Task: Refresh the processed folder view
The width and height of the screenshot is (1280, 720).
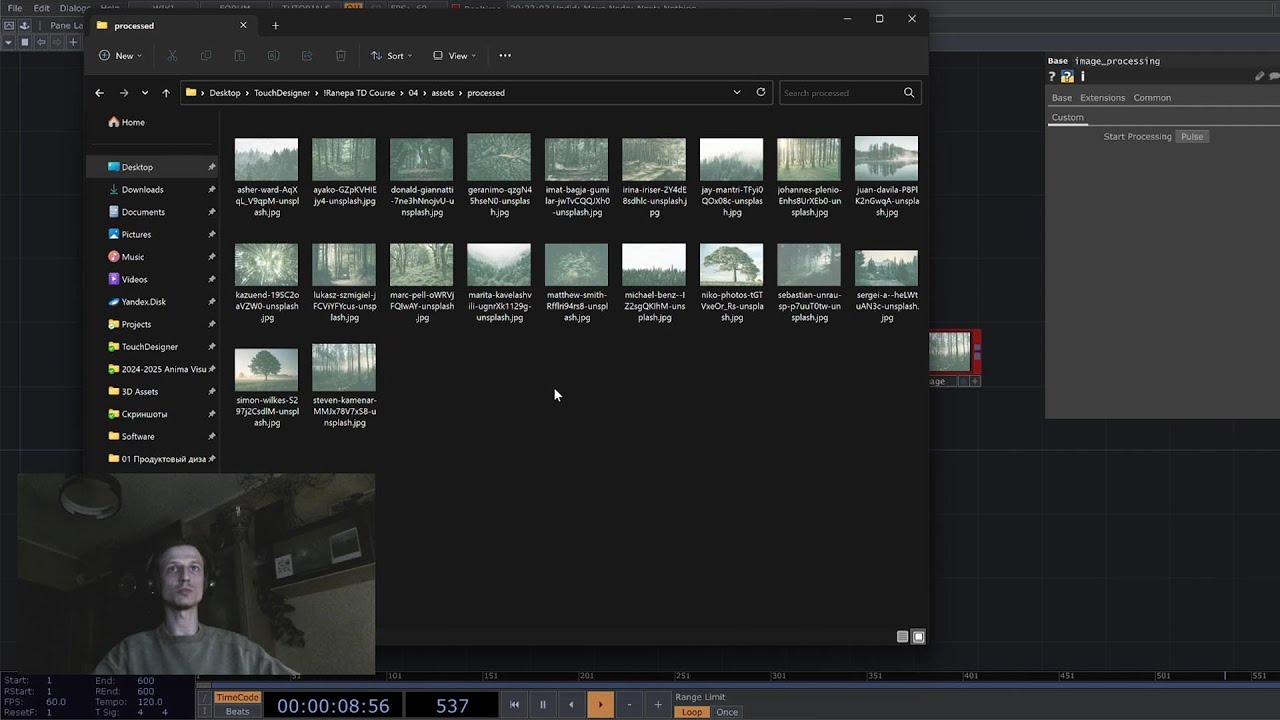Action: tap(761, 92)
